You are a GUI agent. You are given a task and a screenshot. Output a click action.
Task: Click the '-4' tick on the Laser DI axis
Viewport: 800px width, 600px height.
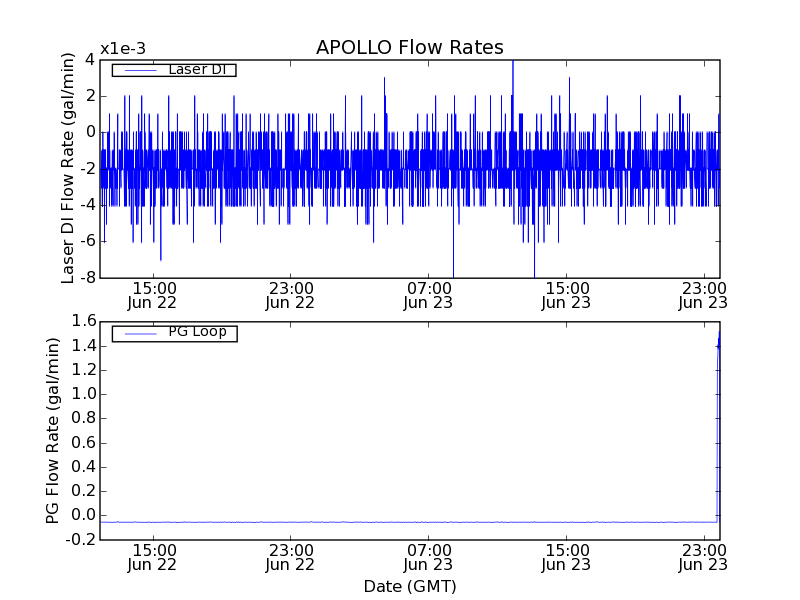[x=87, y=206]
